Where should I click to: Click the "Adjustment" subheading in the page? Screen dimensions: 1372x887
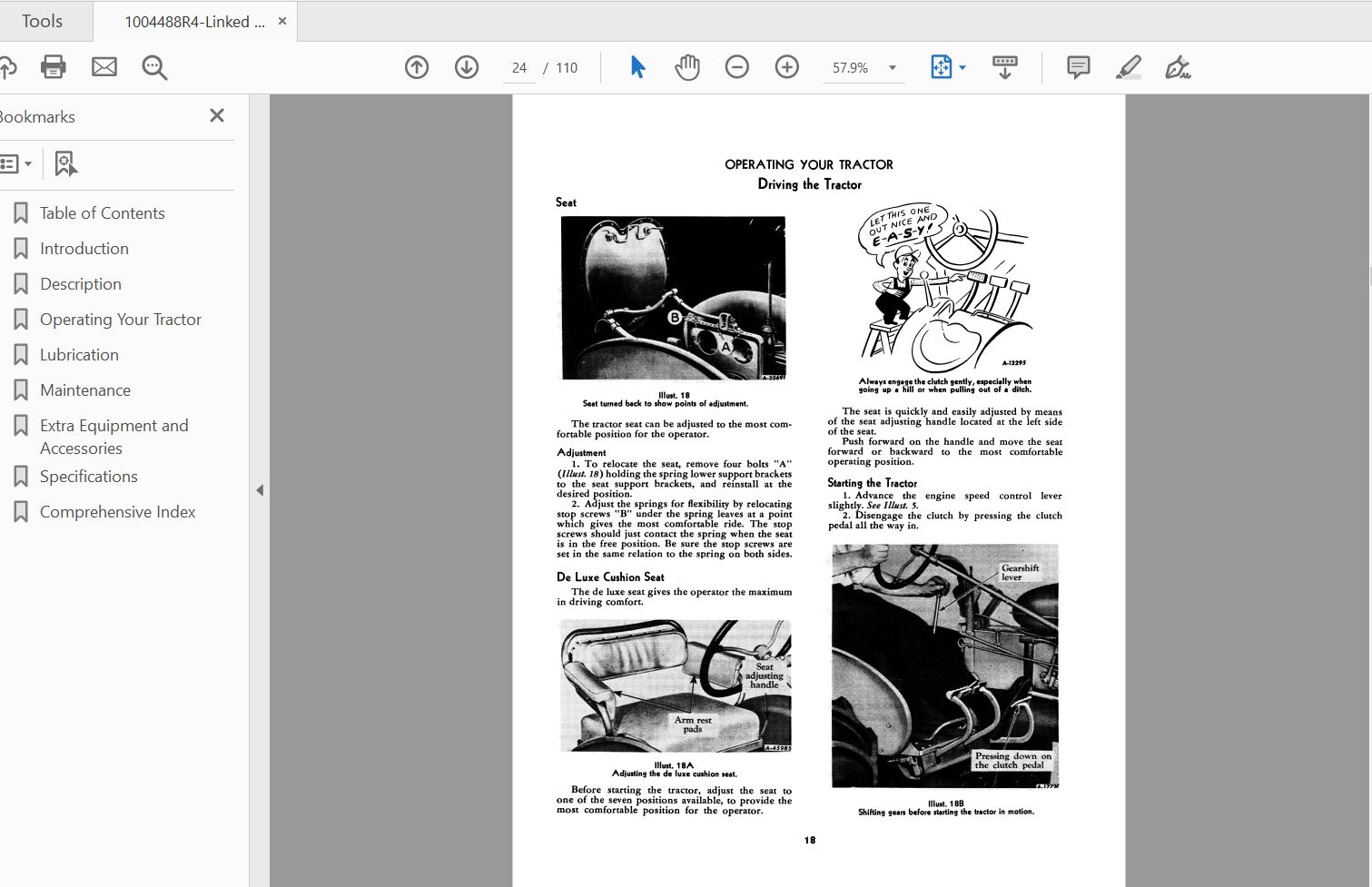(x=581, y=452)
